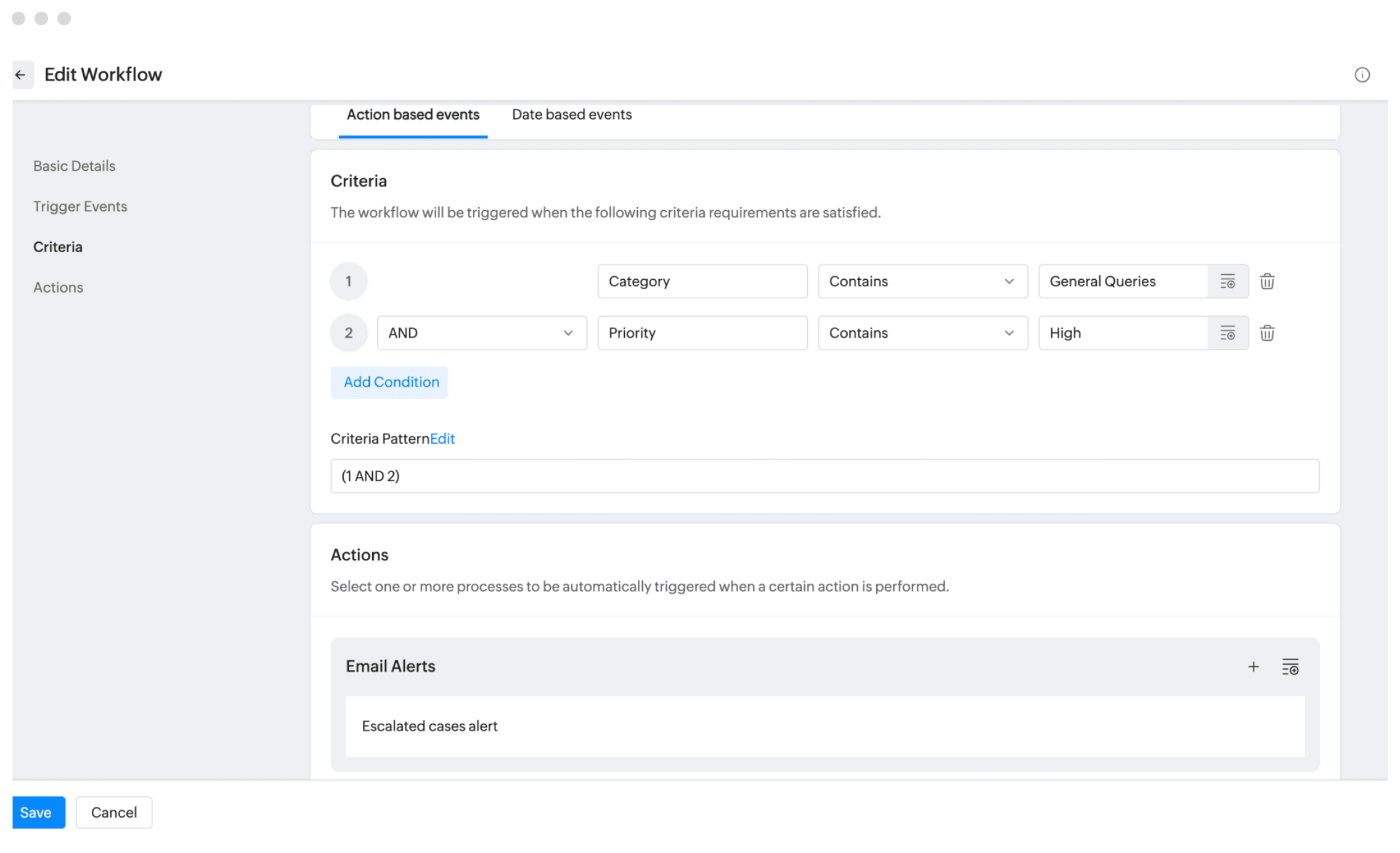
Task: Click Edit link next to Criteria Pattern
Action: [442, 439]
